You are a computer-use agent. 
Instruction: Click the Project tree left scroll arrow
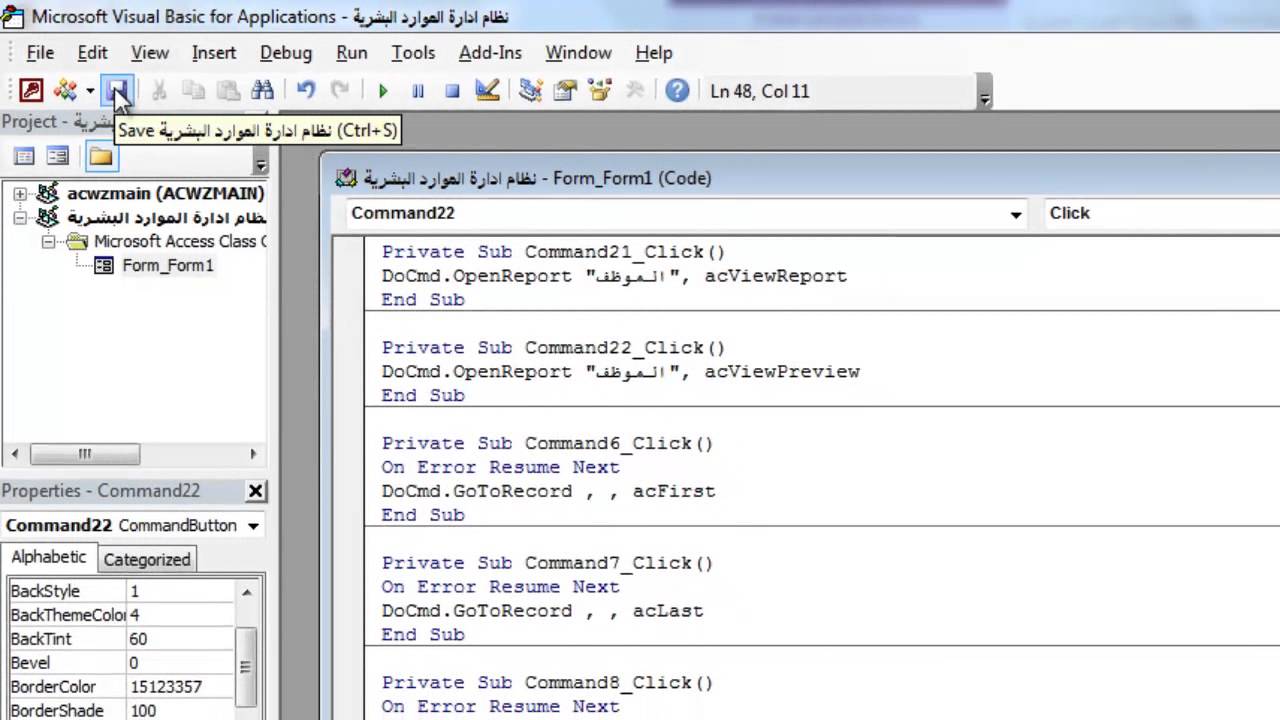pyautogui.click(x=14, y=454)
